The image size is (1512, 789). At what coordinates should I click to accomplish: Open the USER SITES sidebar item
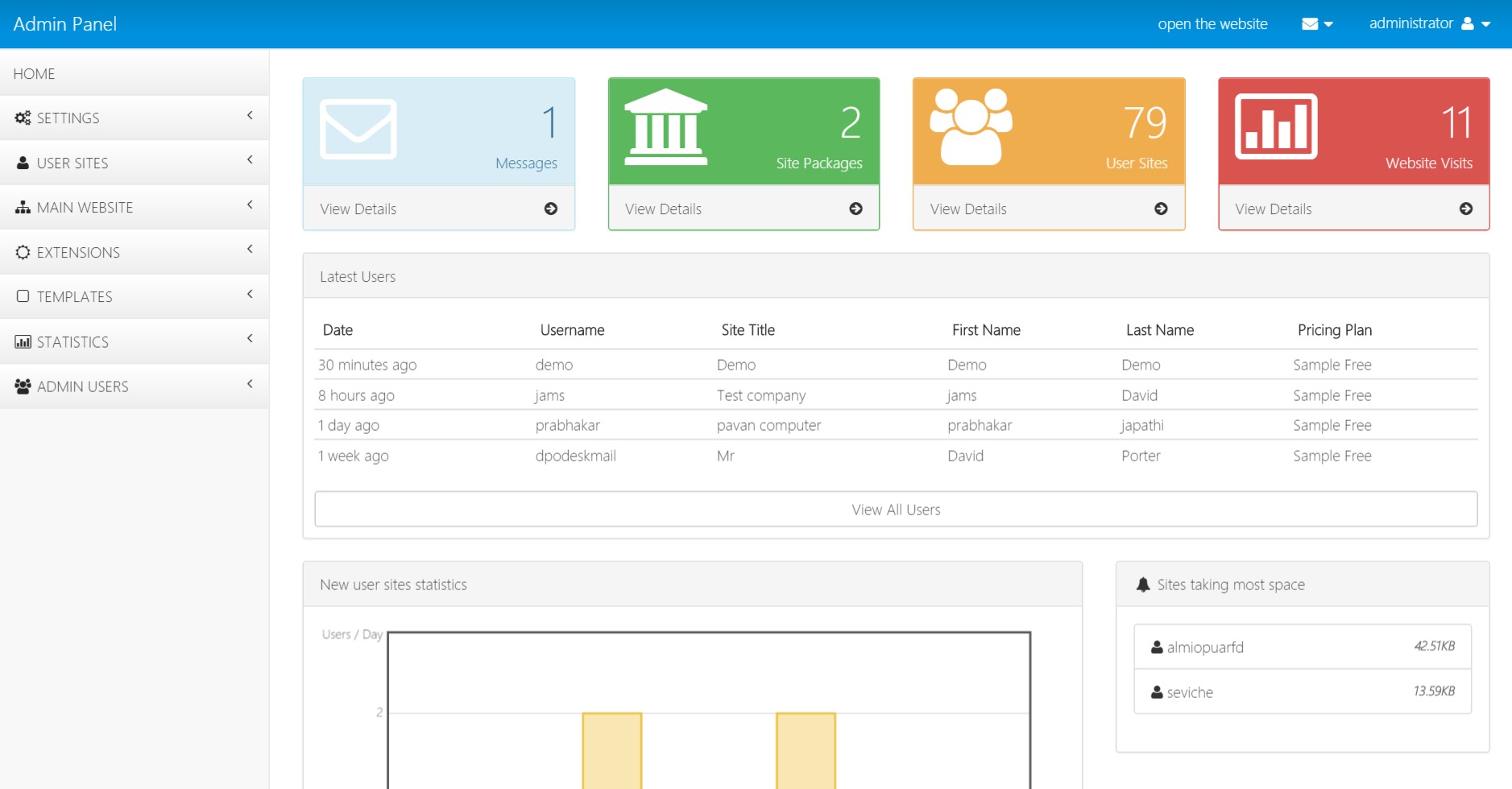[135, 163]
